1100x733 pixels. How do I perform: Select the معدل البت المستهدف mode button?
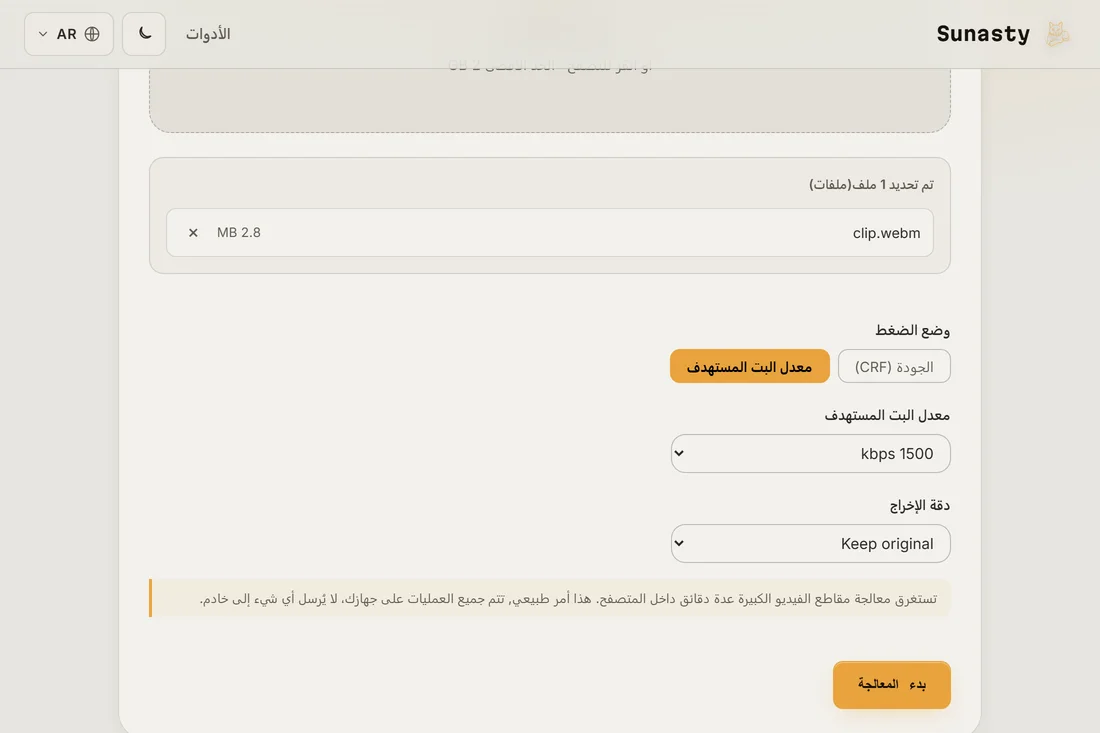749,366
